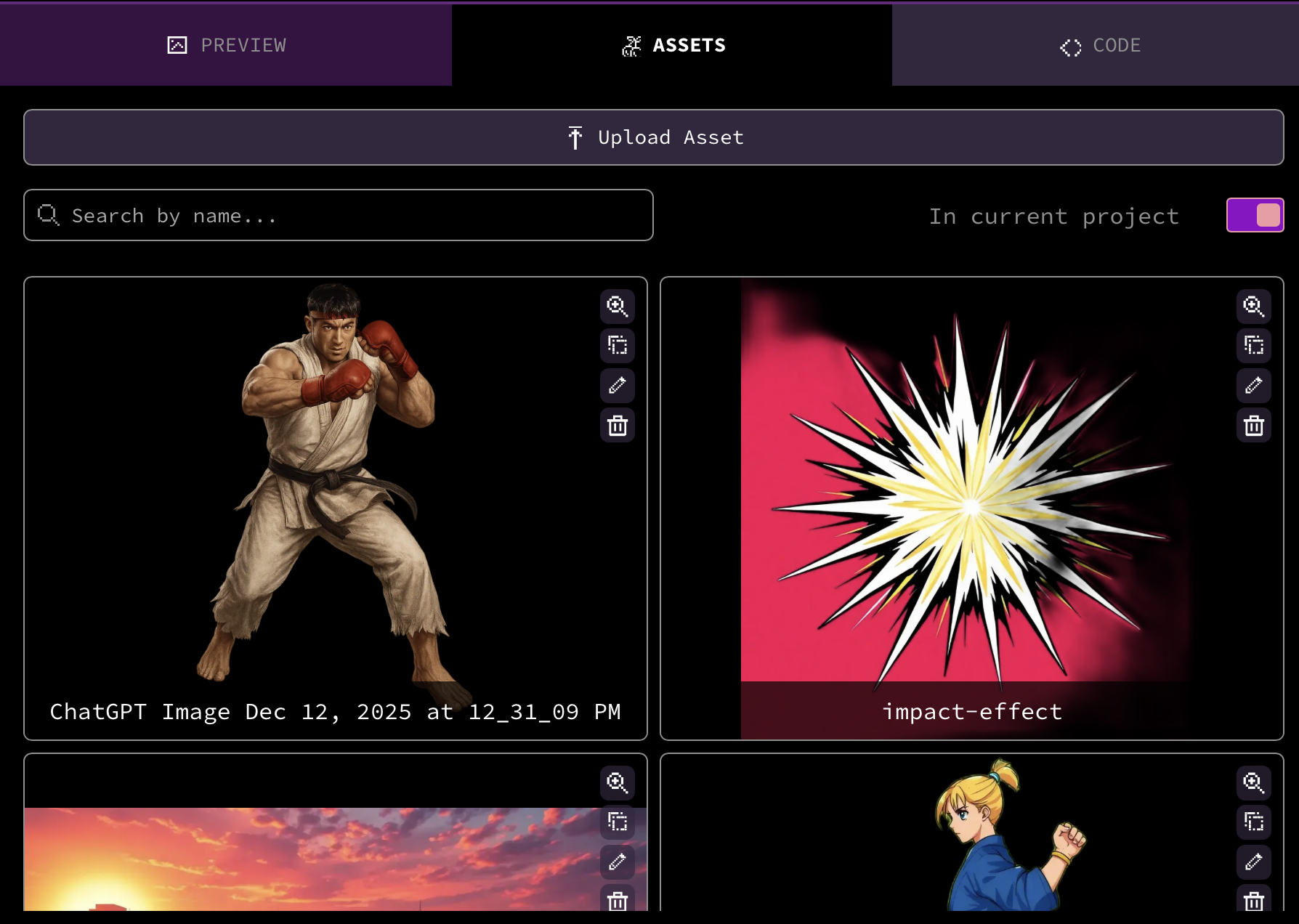Zoom into the blonde fighter asset

[1254, 782]
